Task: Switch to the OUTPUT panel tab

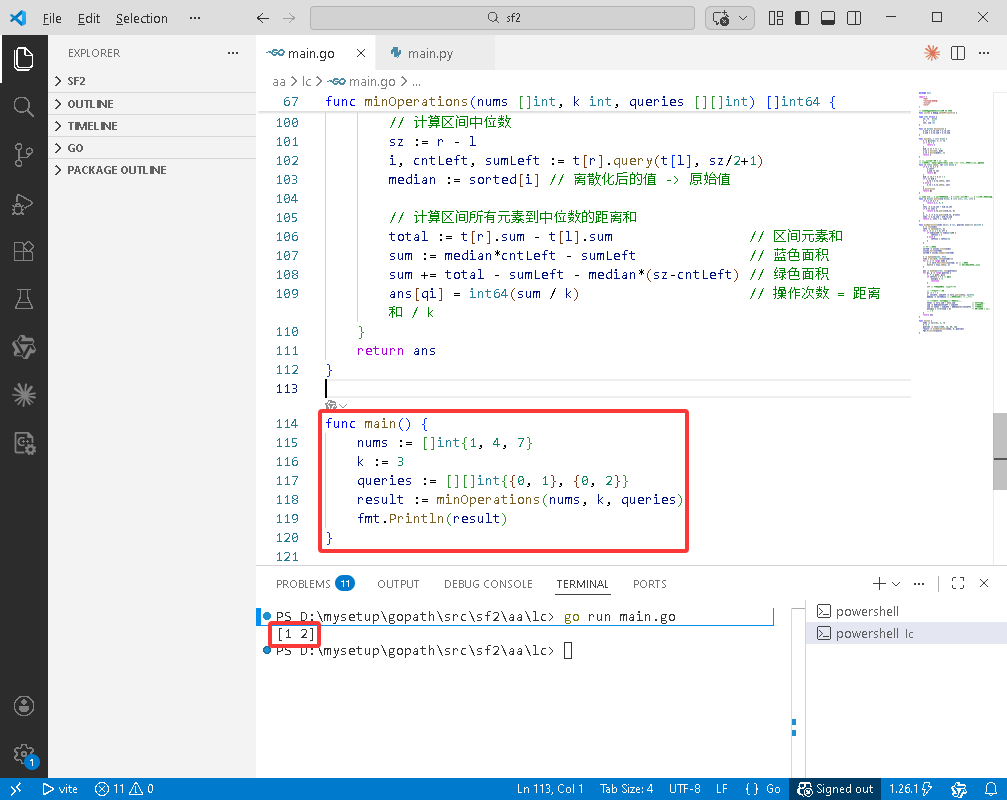Action: (398, 584)
